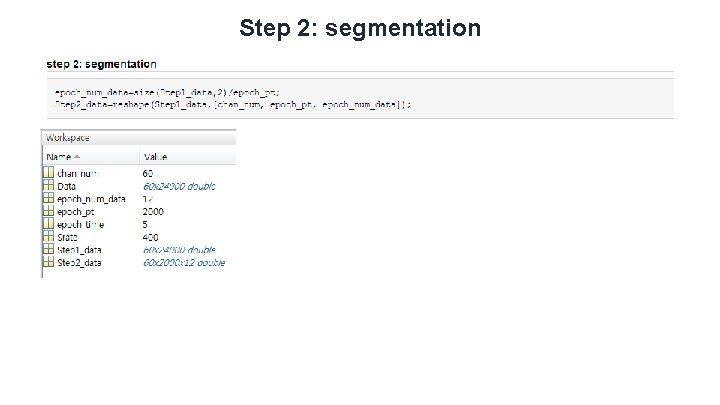Image resolution: width=720 pixels, height=405 pixels.
Task: Click the first code line with size()
Action: click(x=167, y=93)
